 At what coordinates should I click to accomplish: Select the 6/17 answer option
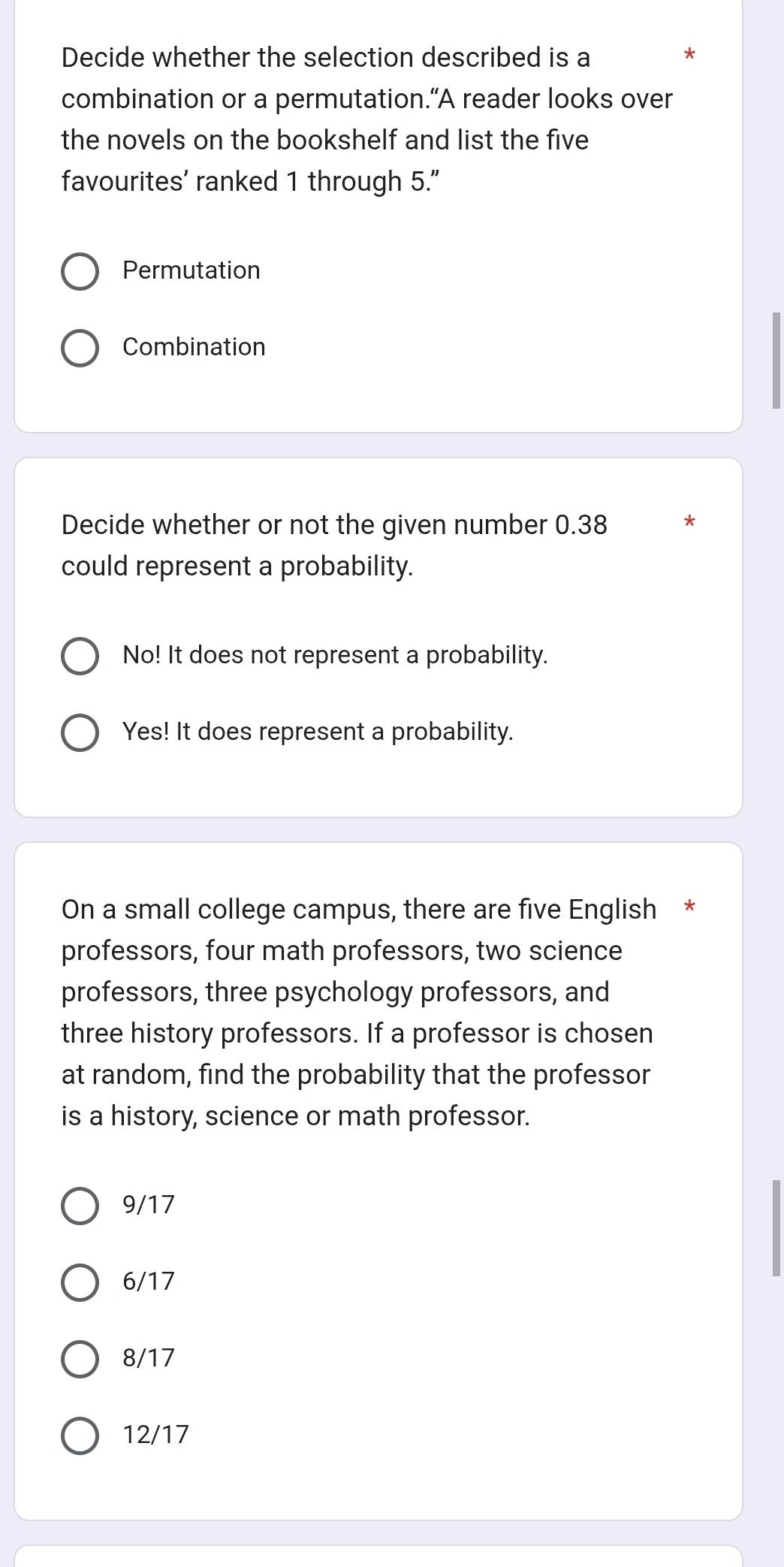click(80, 1282)
